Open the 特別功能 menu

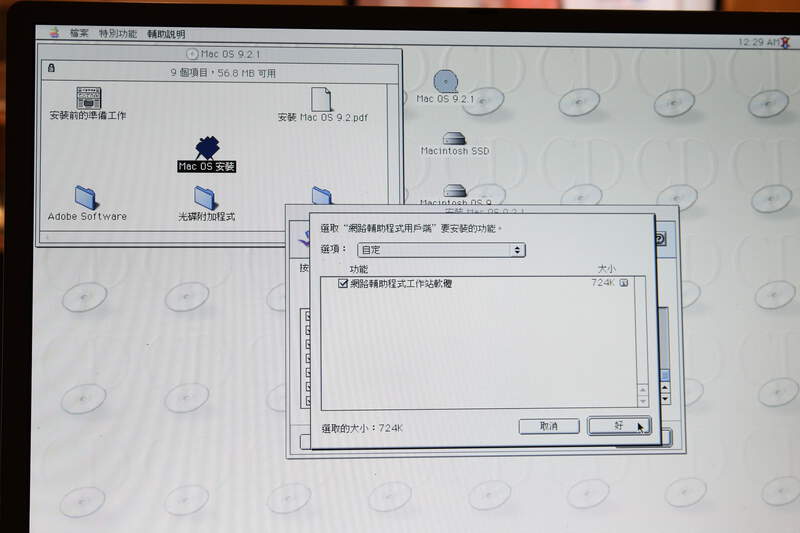(x=118, y=34)
